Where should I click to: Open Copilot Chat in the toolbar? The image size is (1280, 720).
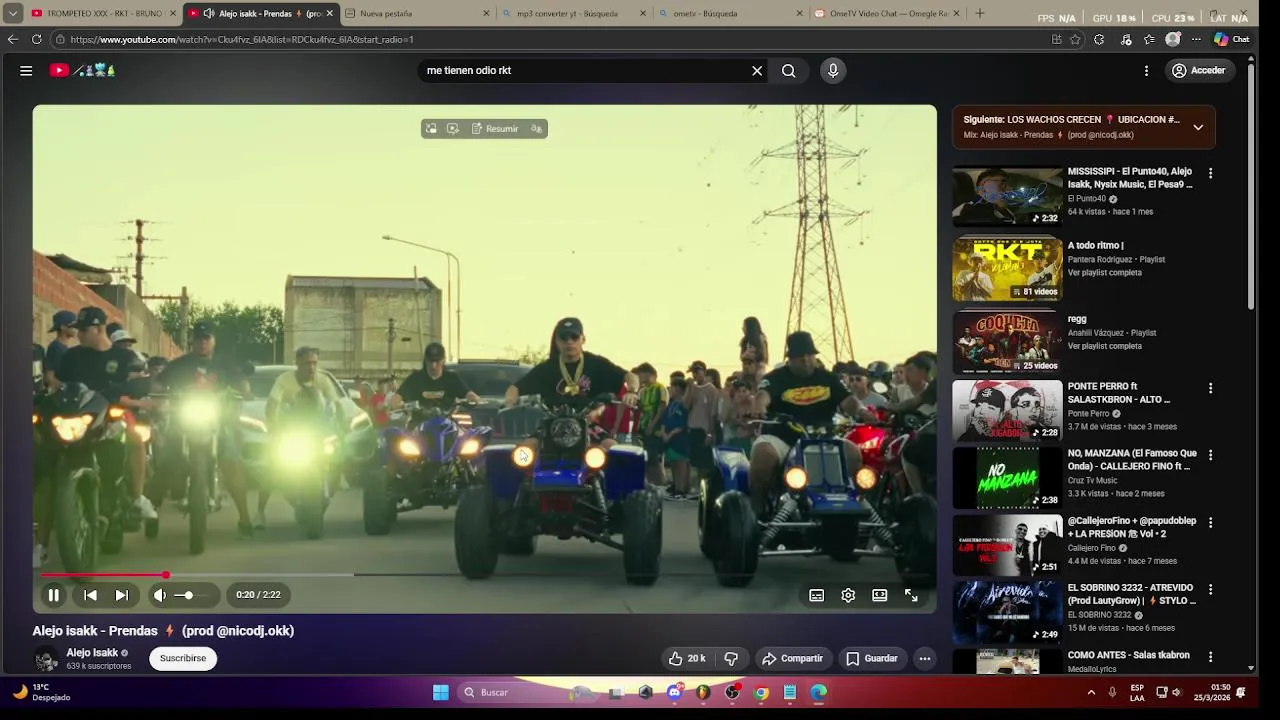click(x=1232, y=39)
